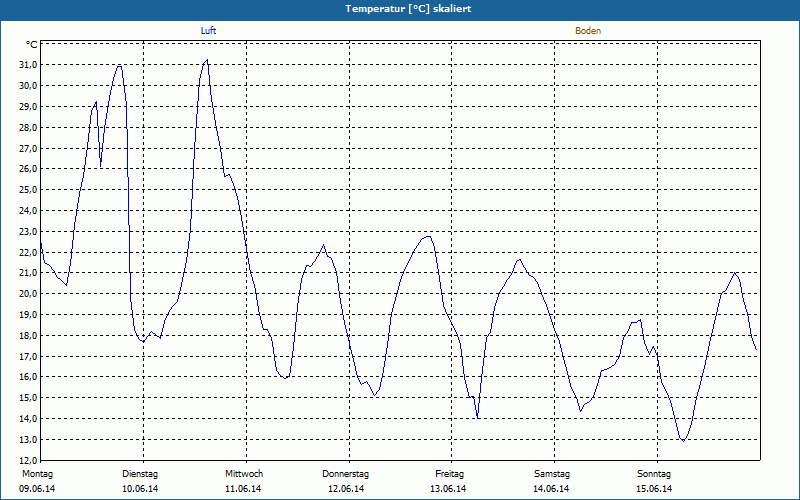
Task: Click the '13,0' y-axis value
Action: click(x=28, y=440)
